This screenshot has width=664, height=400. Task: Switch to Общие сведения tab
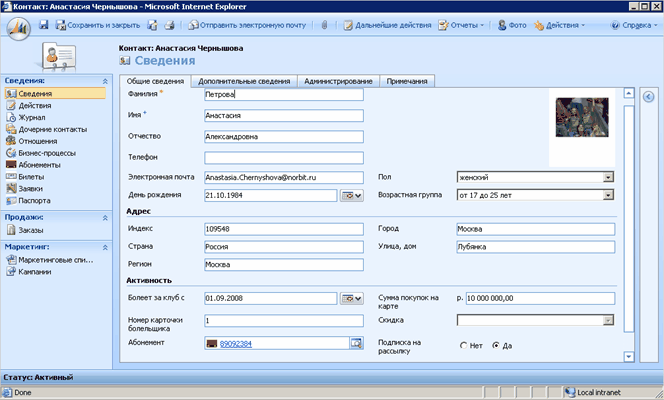pos(155,81)
